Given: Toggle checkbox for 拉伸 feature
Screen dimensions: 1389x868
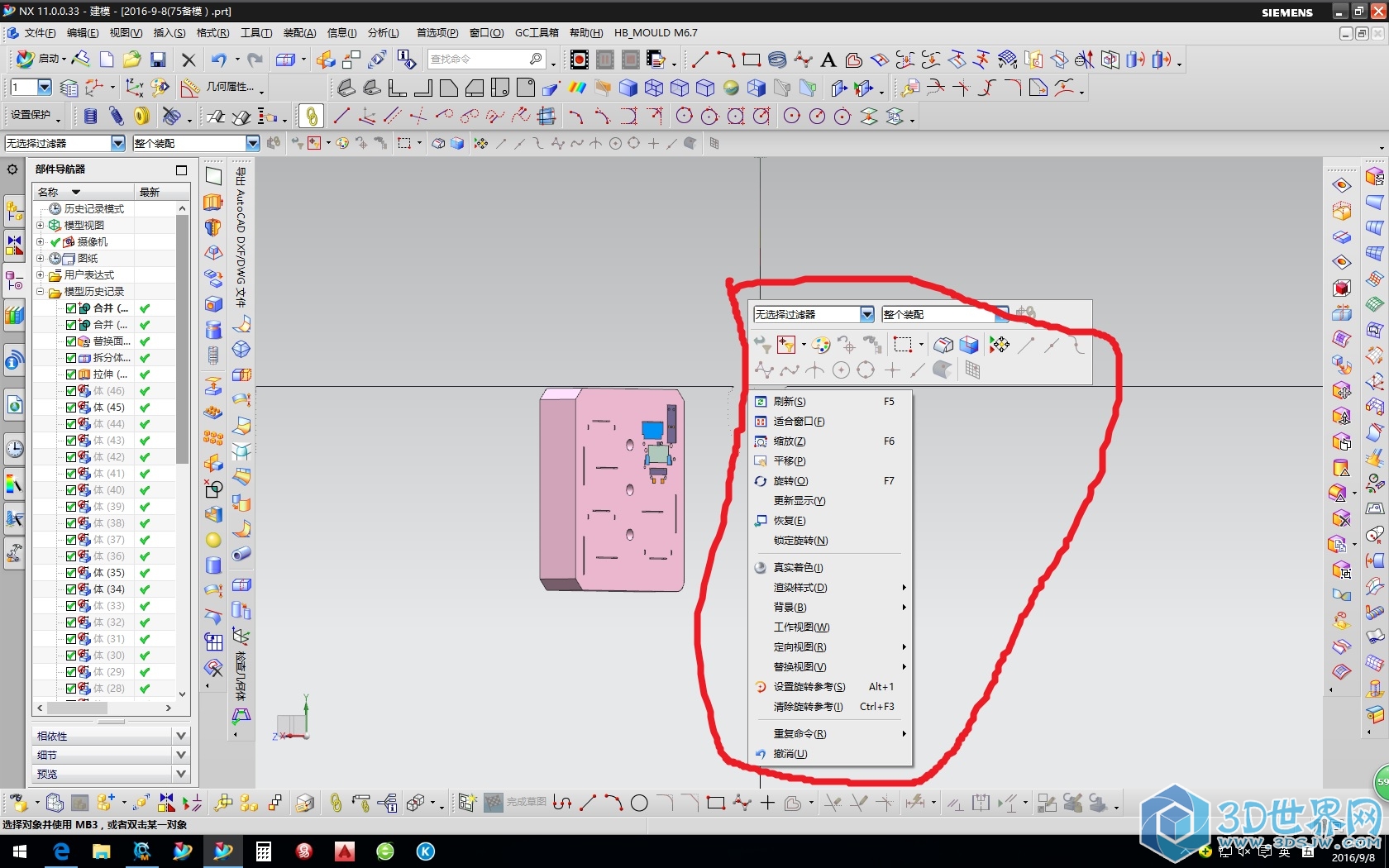Looking at the screenshot, I should point(71,374).
